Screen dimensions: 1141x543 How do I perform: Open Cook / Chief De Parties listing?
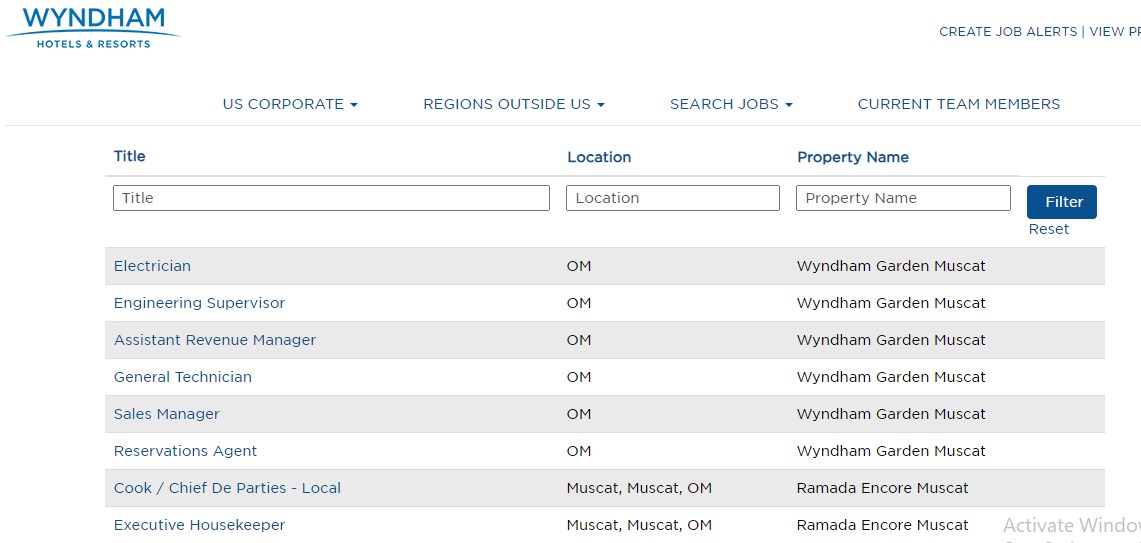coord(227,488)
